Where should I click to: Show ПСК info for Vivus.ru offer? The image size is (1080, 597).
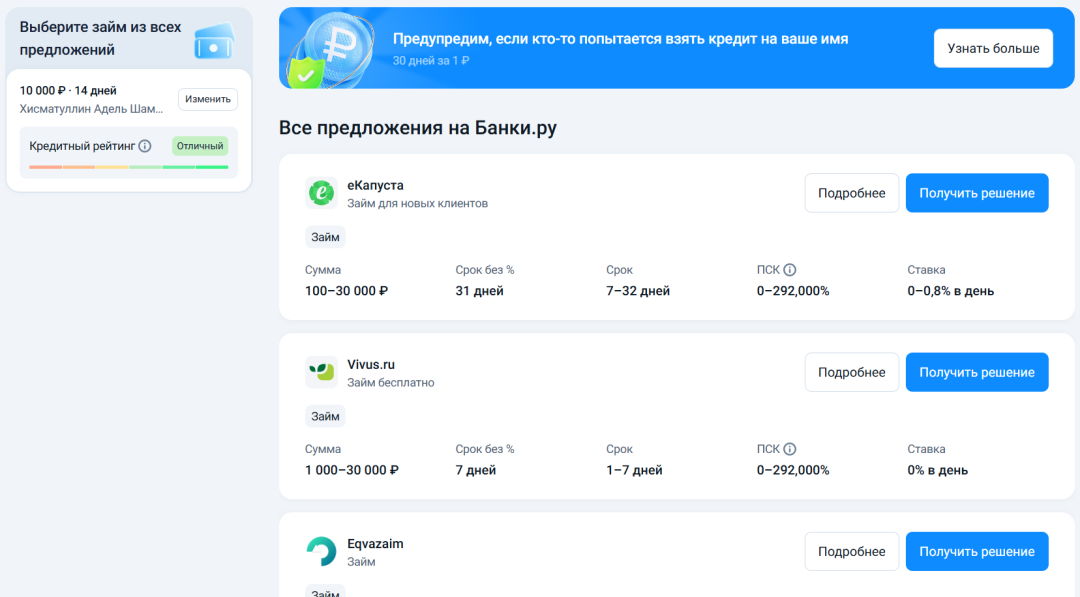click(789, 449)
